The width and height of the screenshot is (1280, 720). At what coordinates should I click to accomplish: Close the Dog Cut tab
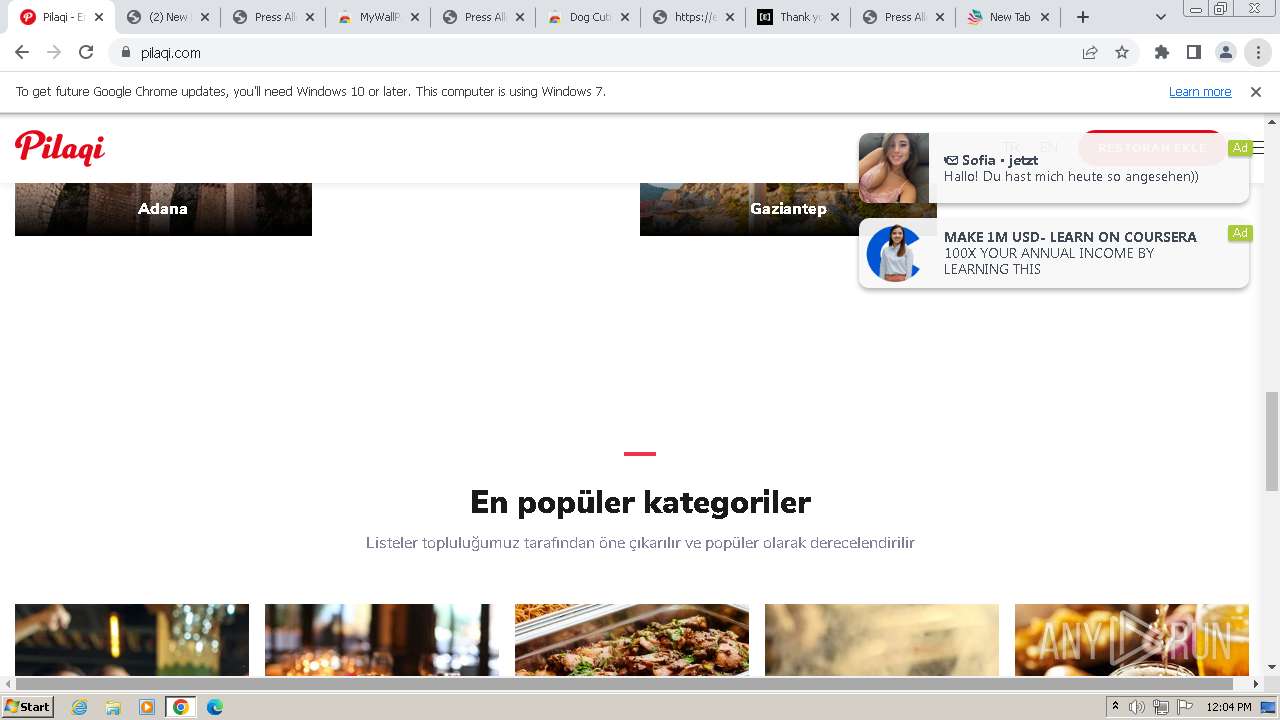click(x=625, y=17)
